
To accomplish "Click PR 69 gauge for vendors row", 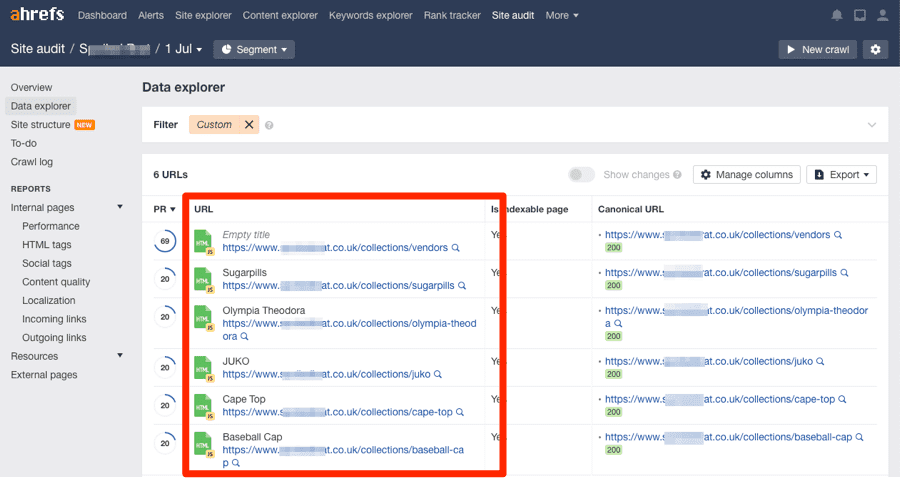I will pos(165,241).
